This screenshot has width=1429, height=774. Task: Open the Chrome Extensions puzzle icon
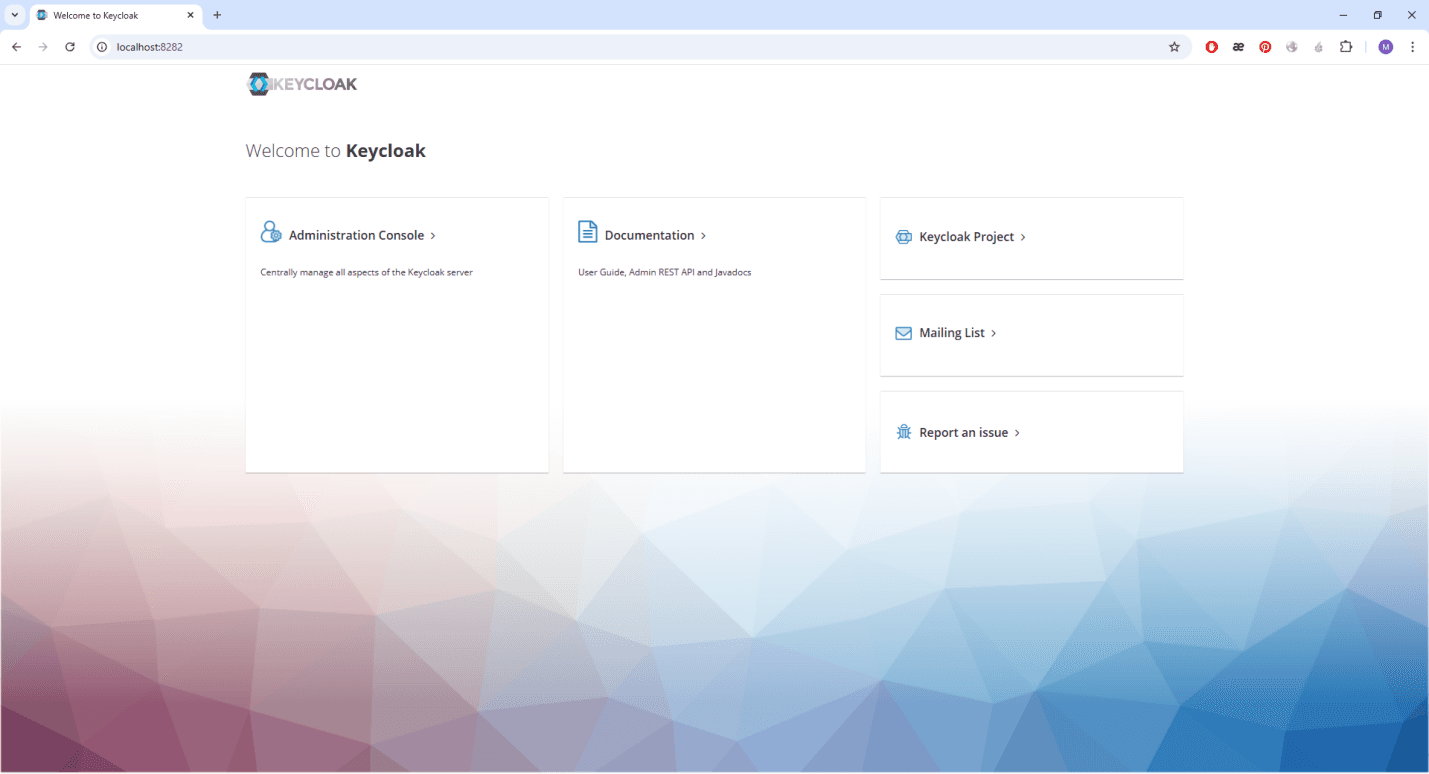pos(1346,47)
